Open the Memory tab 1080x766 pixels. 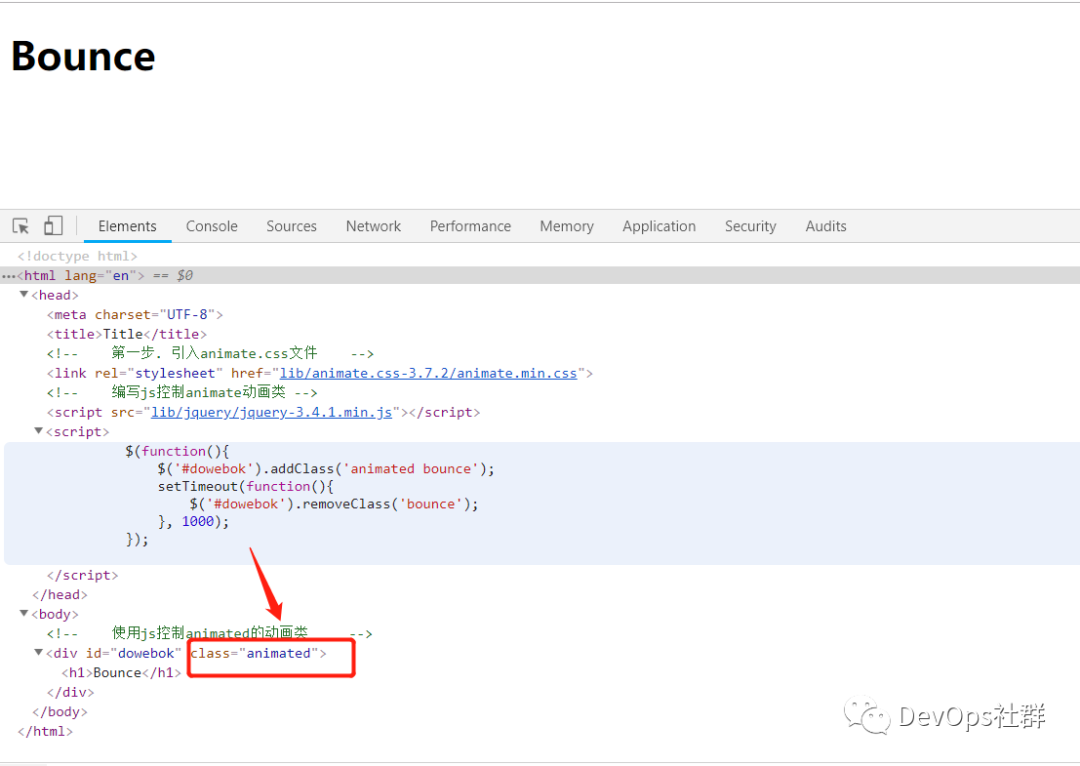(x=567, y=226)
